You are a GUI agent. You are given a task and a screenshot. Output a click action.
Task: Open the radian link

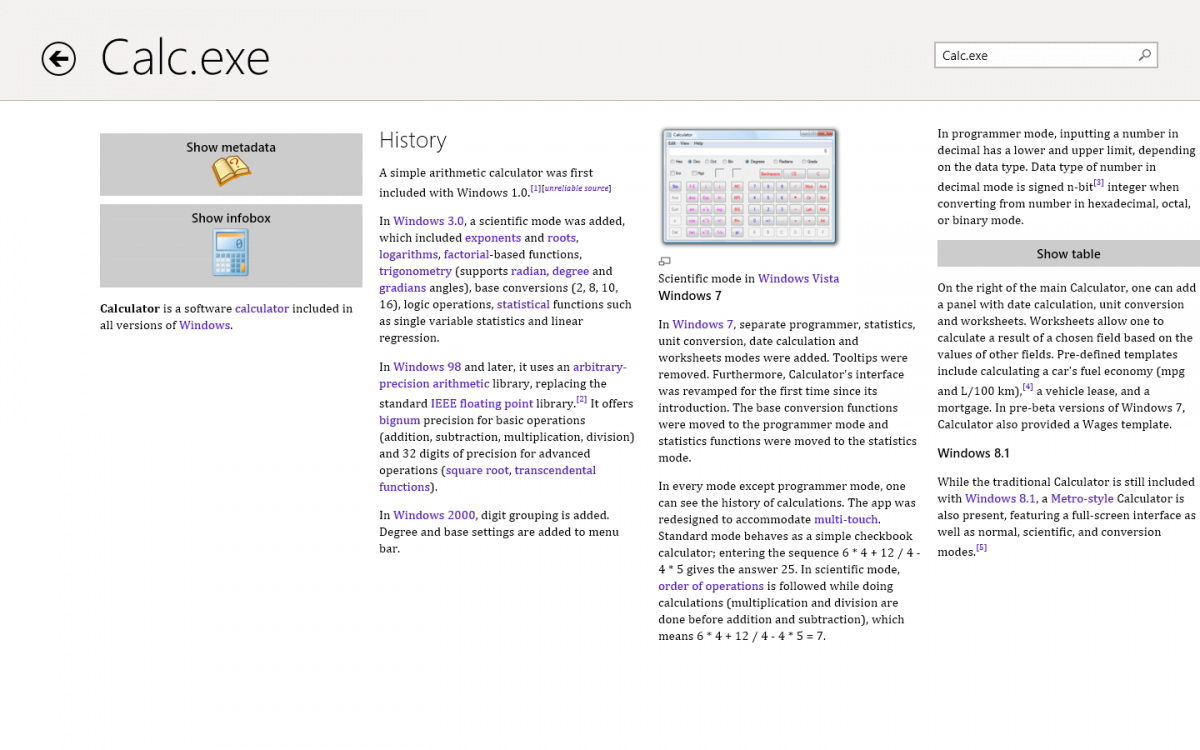(528, 271)
